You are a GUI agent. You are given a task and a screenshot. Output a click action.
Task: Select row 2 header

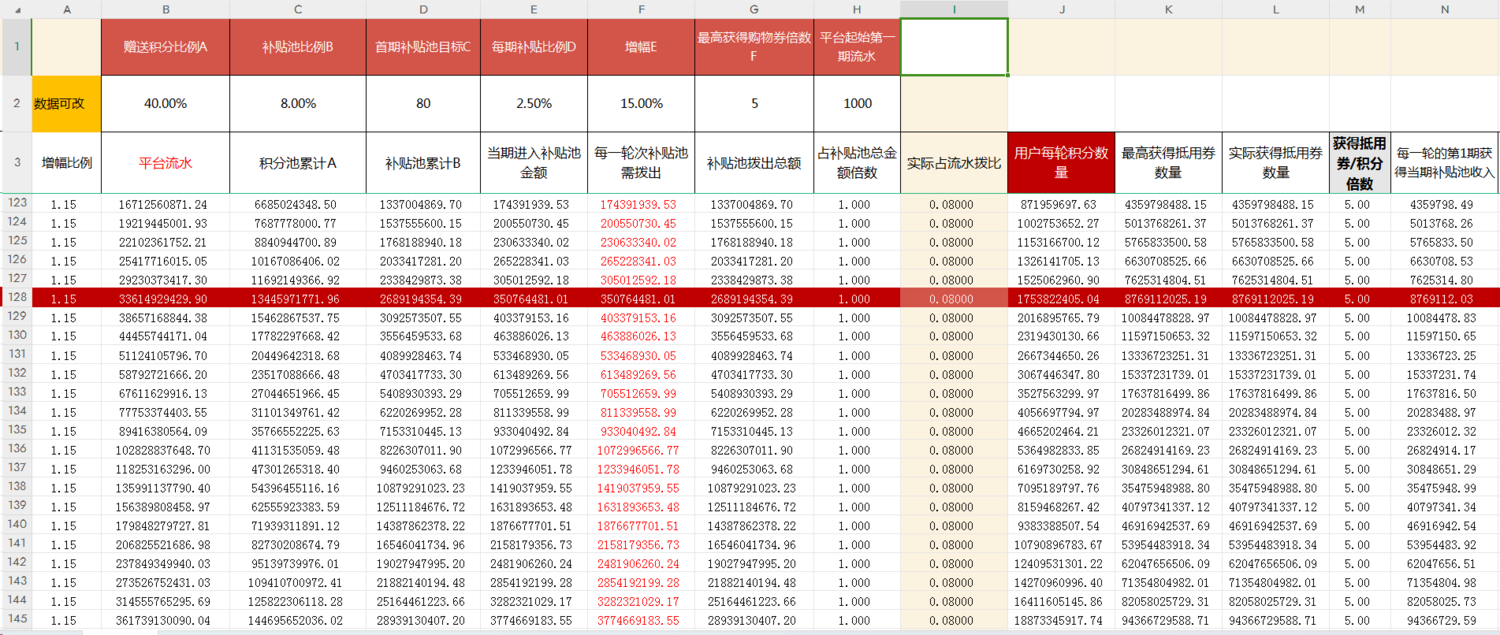[16, 103]
